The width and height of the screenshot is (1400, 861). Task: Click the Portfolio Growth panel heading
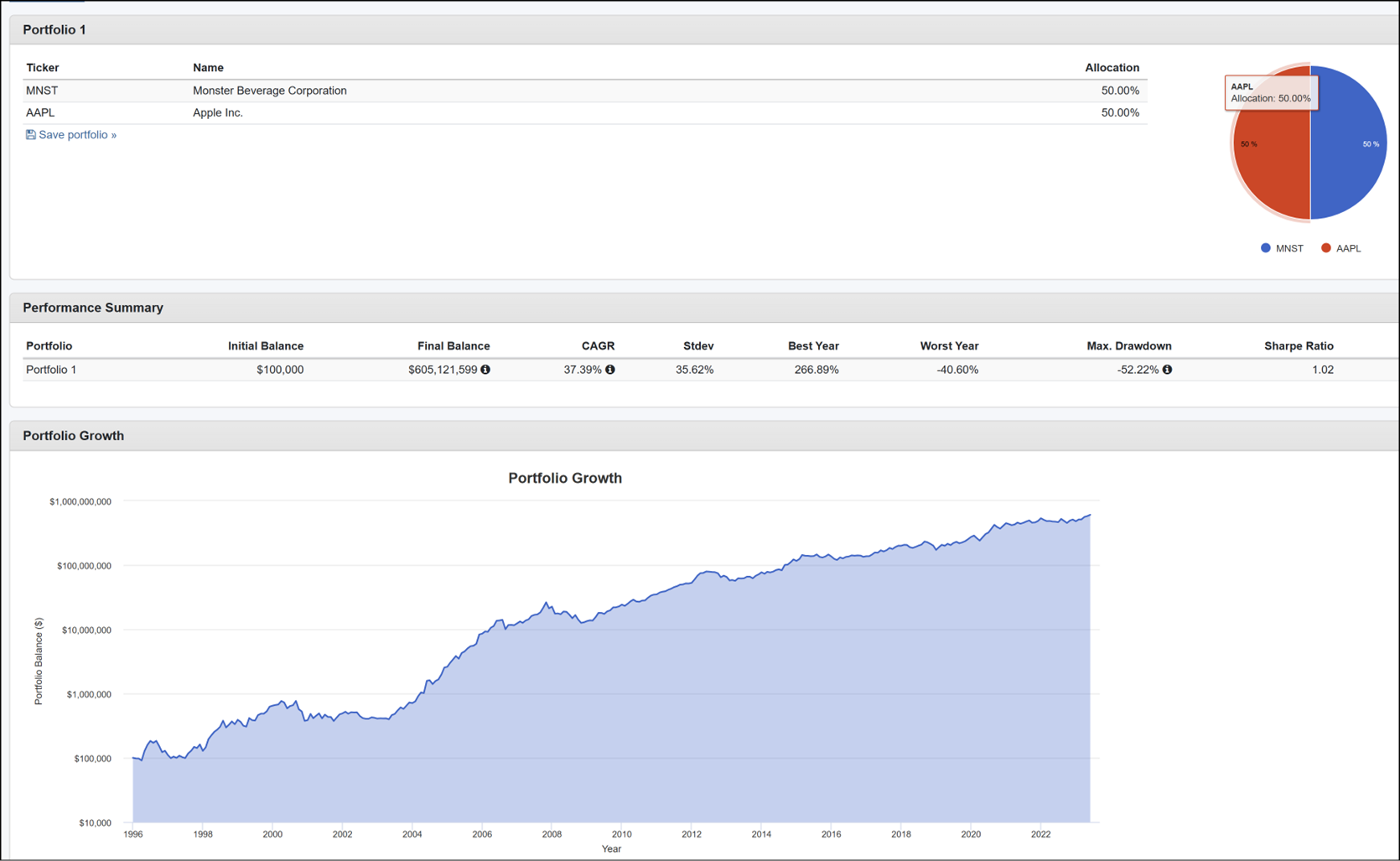click(x=74, y=436)
